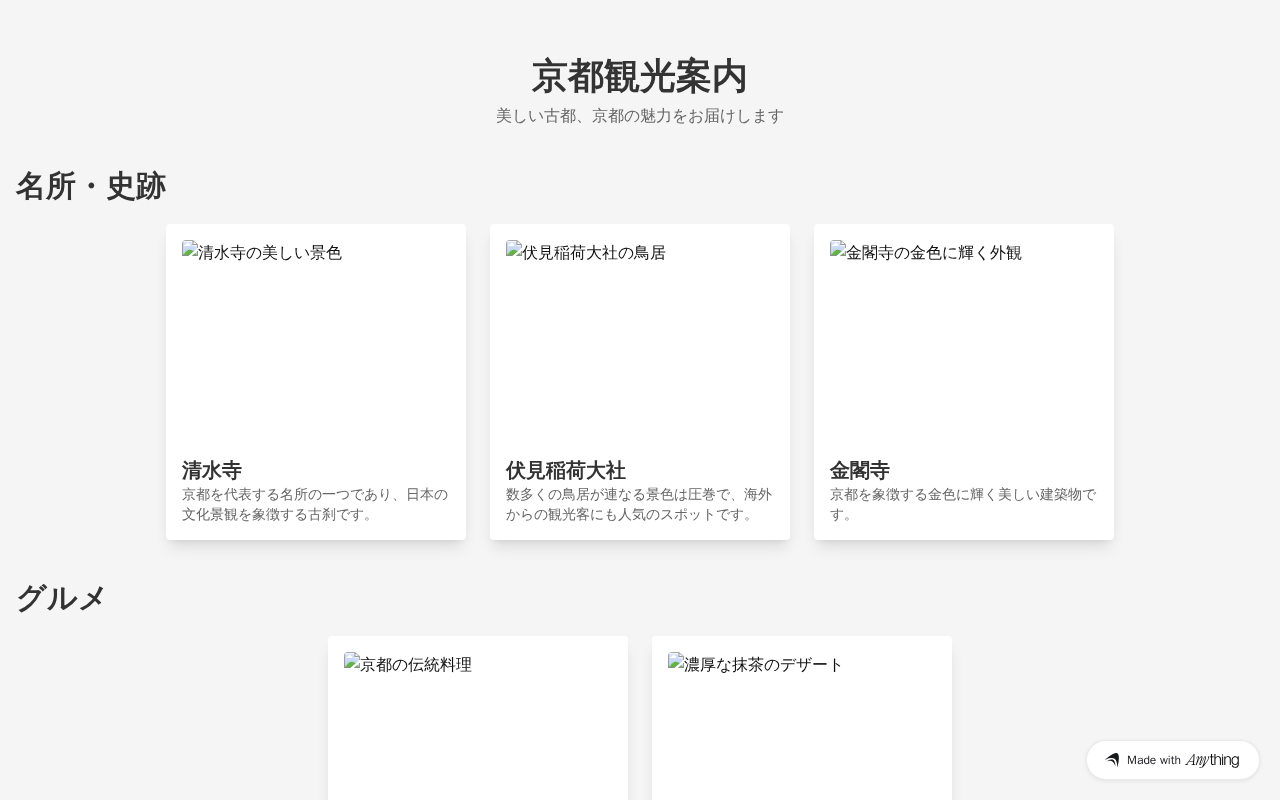Click the broken image icon beside 京都の伝統料理
The image size is (1280, 800).
click(352, 662)
